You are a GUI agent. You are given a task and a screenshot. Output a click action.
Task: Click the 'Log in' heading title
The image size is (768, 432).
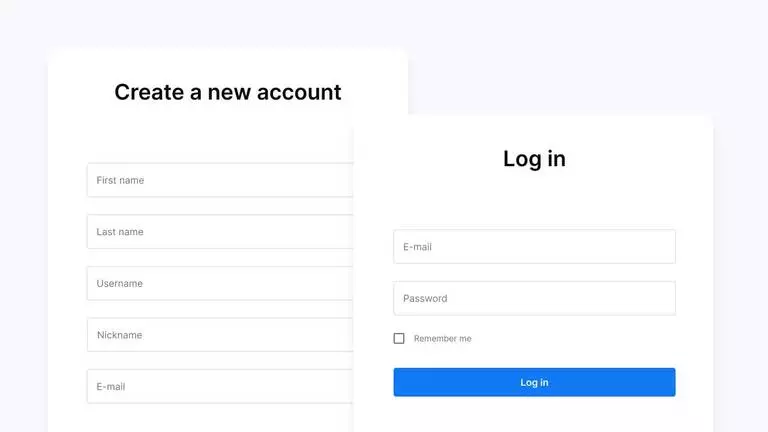(x=534, y=159)
